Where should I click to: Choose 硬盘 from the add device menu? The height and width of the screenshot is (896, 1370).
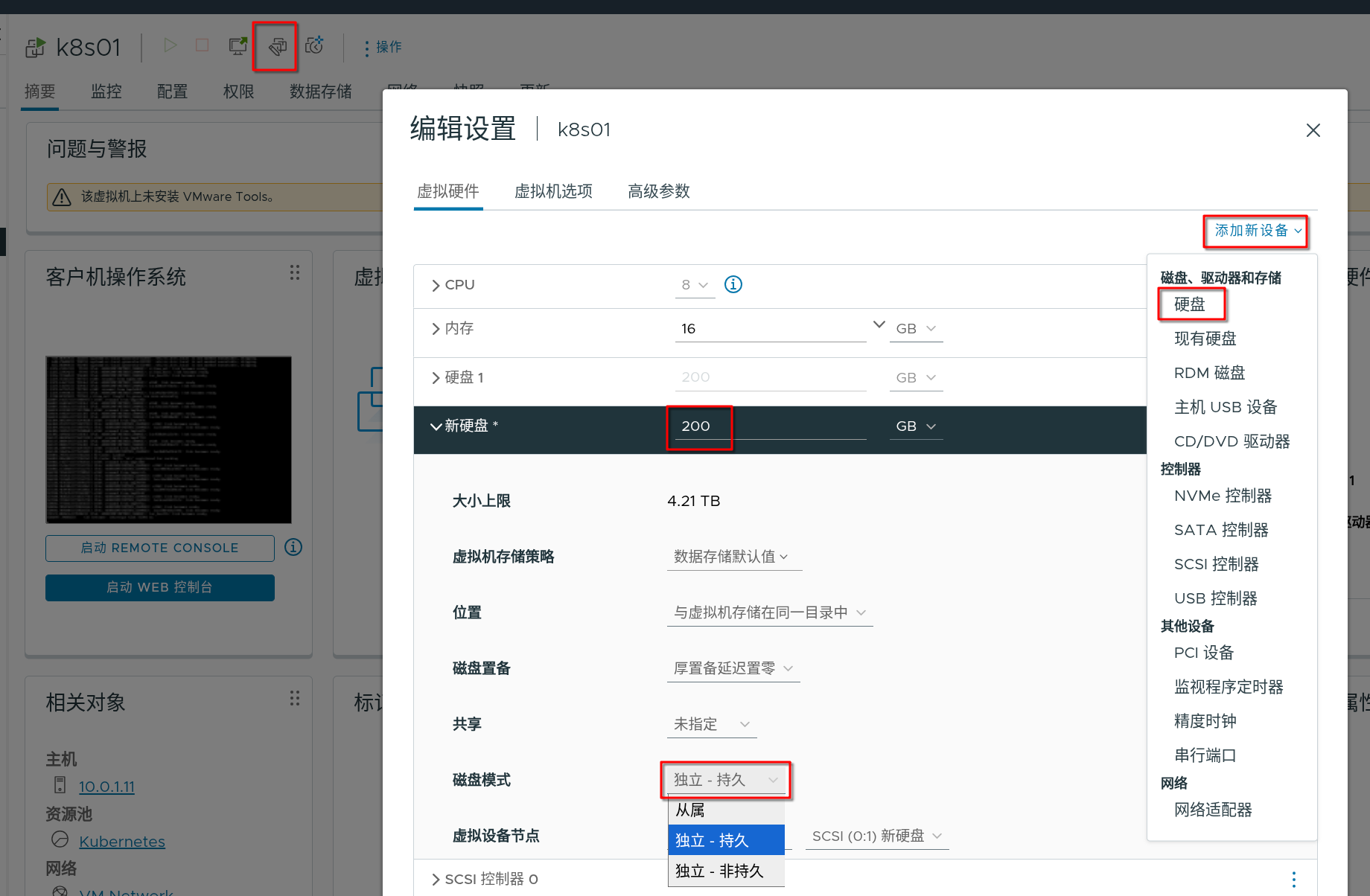1190,304
